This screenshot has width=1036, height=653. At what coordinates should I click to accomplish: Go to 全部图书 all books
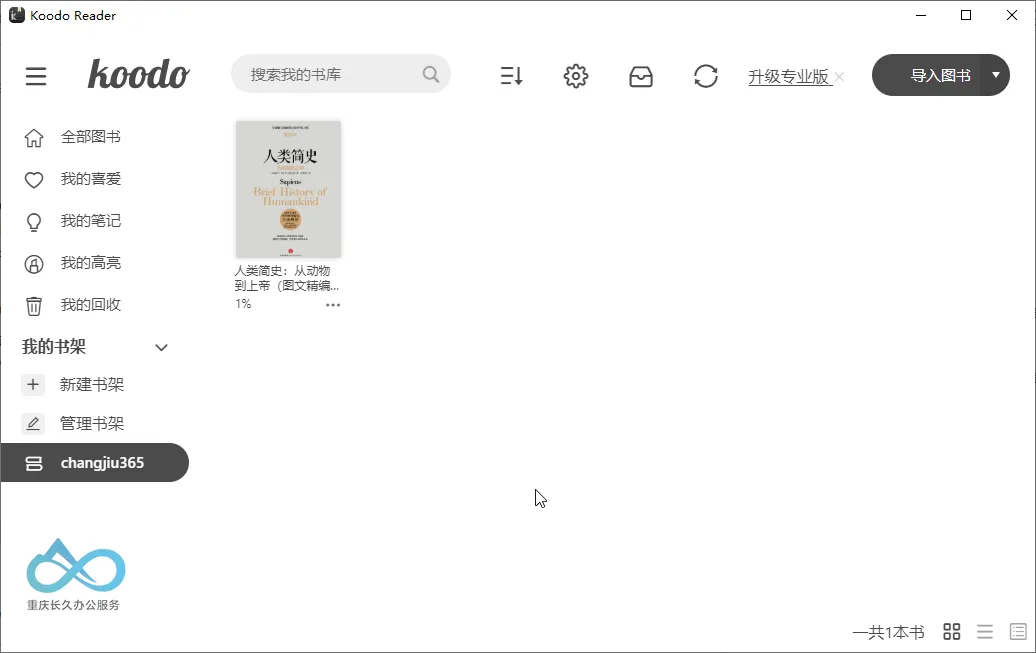[x=91, y=137]
